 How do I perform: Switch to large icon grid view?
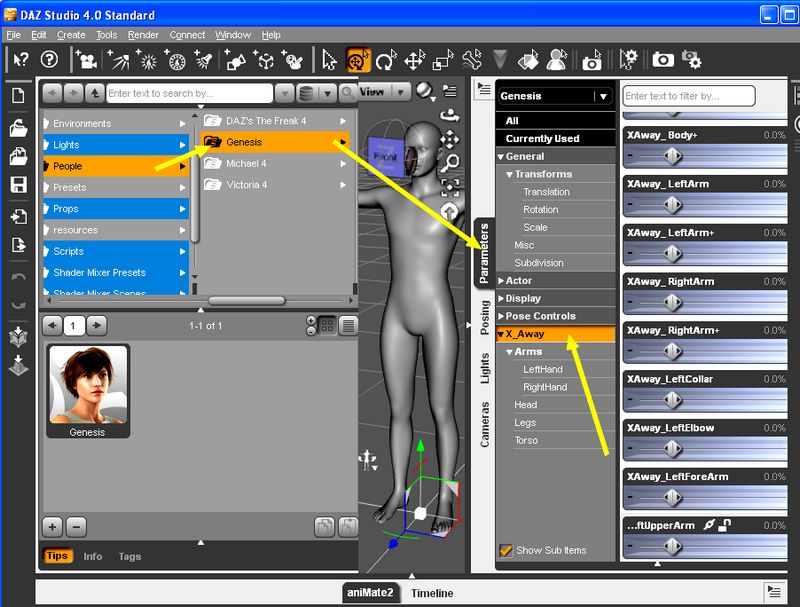pyautogui.click(x=328, y=325)
